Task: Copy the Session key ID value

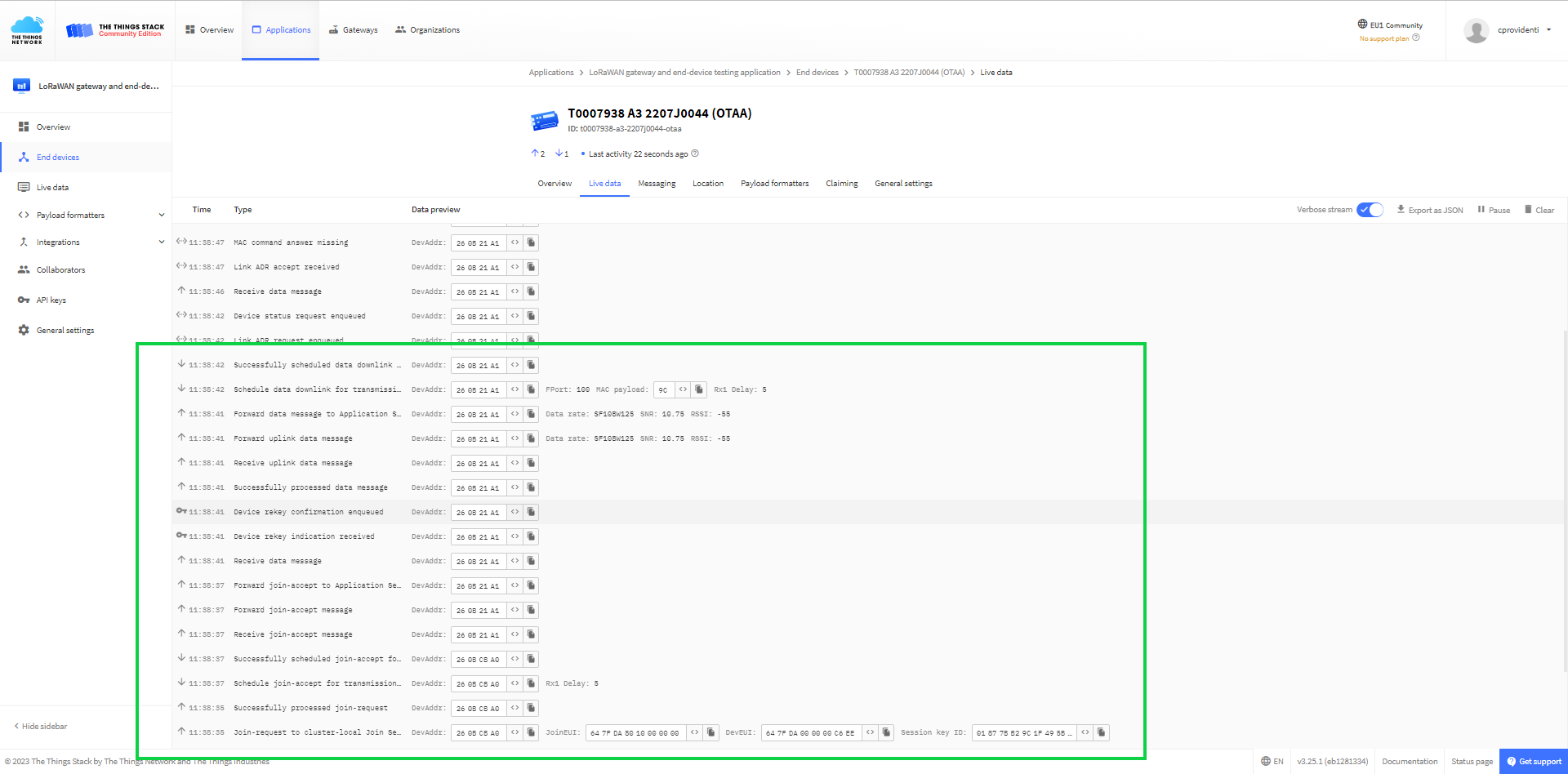Action: 1102,732
